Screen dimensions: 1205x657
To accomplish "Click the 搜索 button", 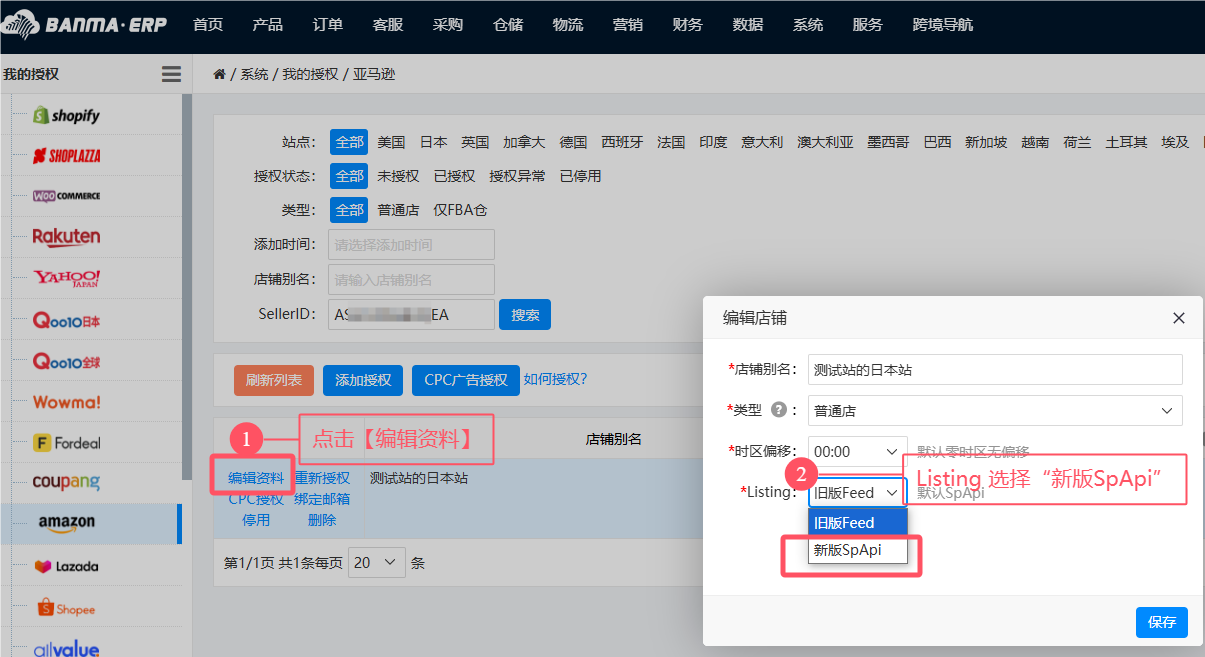I will (525, 315).
